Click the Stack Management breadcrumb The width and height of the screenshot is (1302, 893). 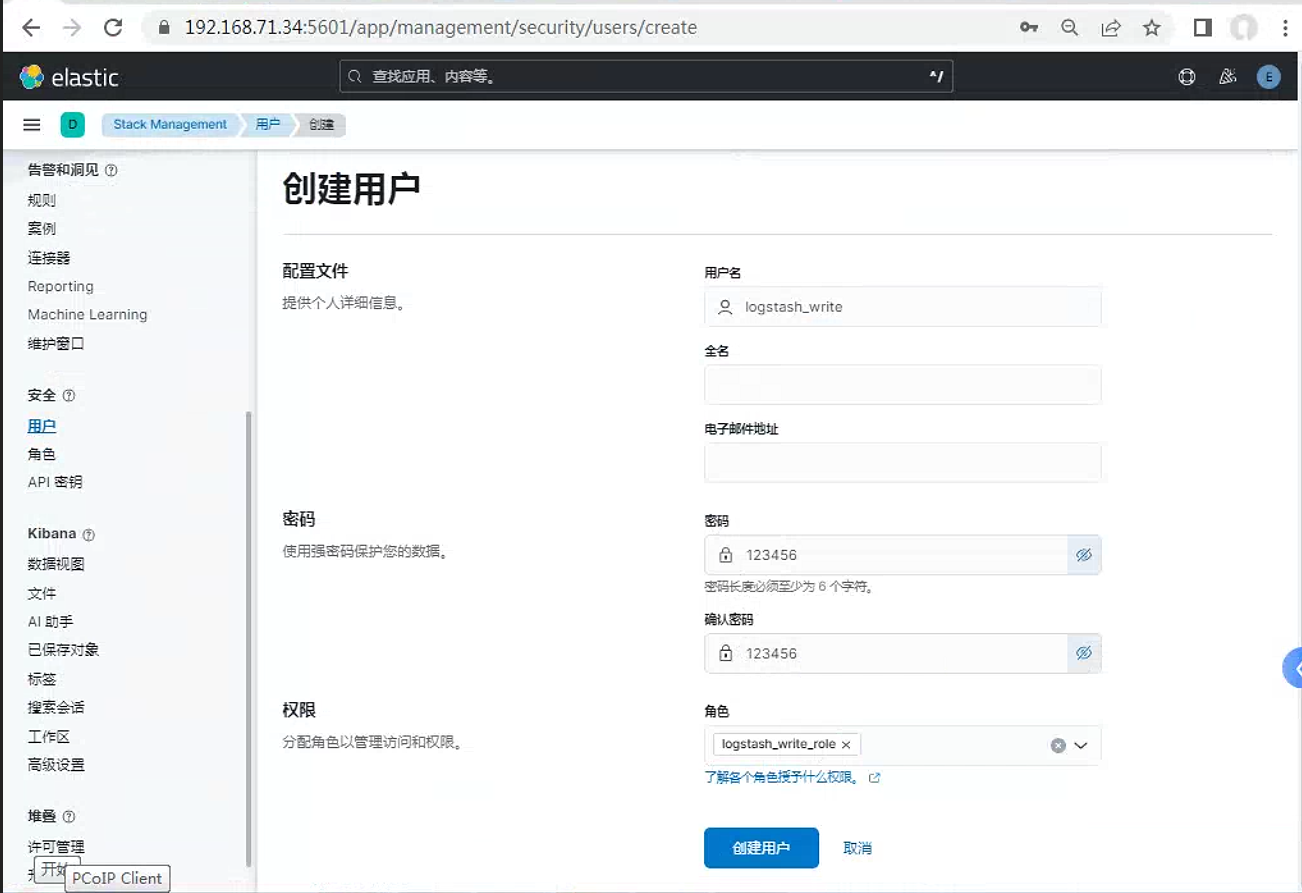tap(170, 125)
